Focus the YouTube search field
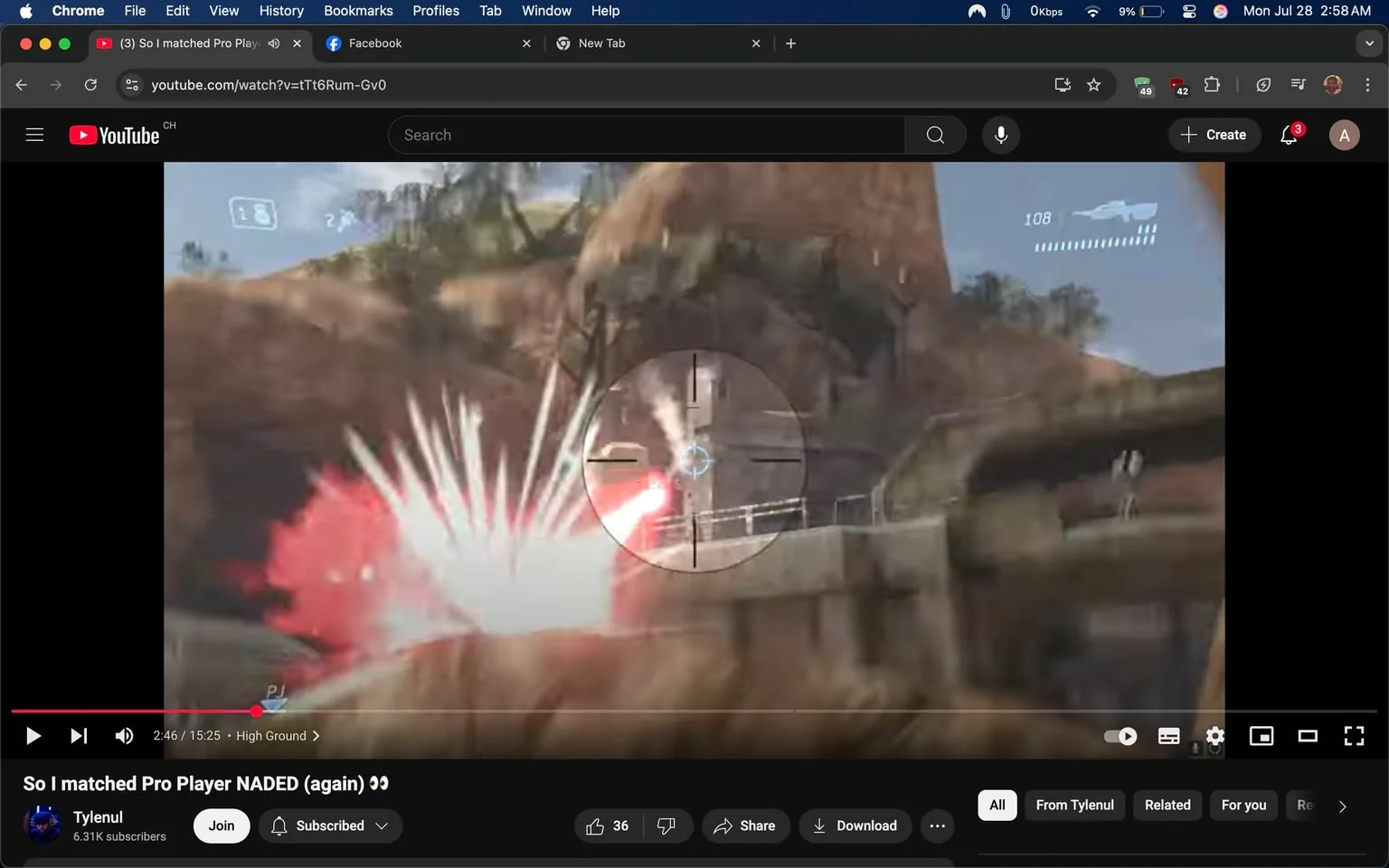The width and height of the screenshot is (1389, 868). tap(647, 135)
